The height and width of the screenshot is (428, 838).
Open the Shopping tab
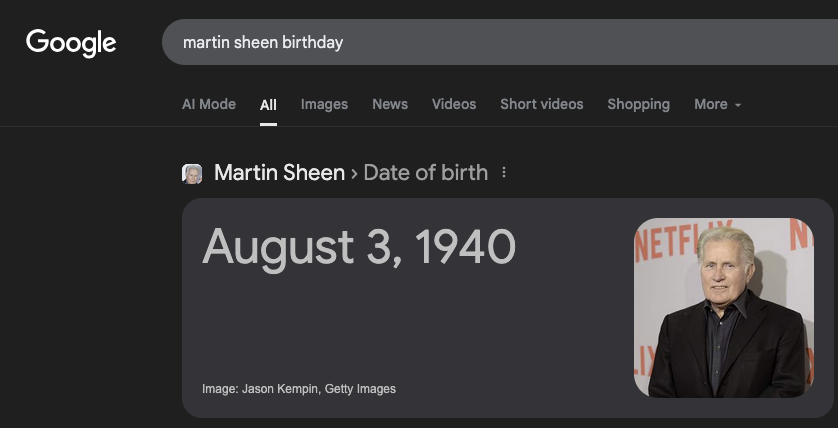click(638, 104)
